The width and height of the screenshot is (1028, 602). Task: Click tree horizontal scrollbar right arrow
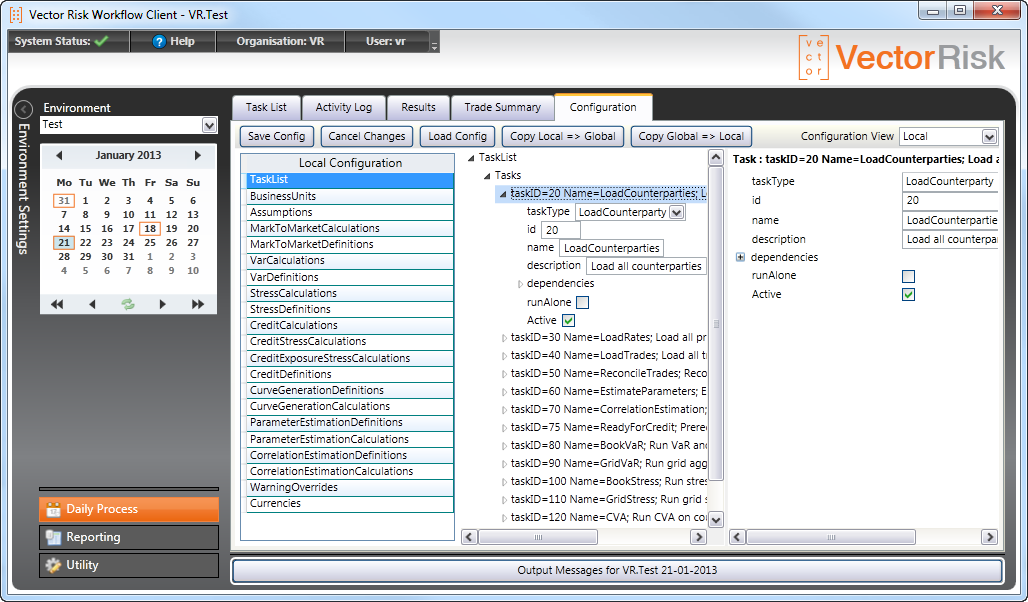click(699, 537)
